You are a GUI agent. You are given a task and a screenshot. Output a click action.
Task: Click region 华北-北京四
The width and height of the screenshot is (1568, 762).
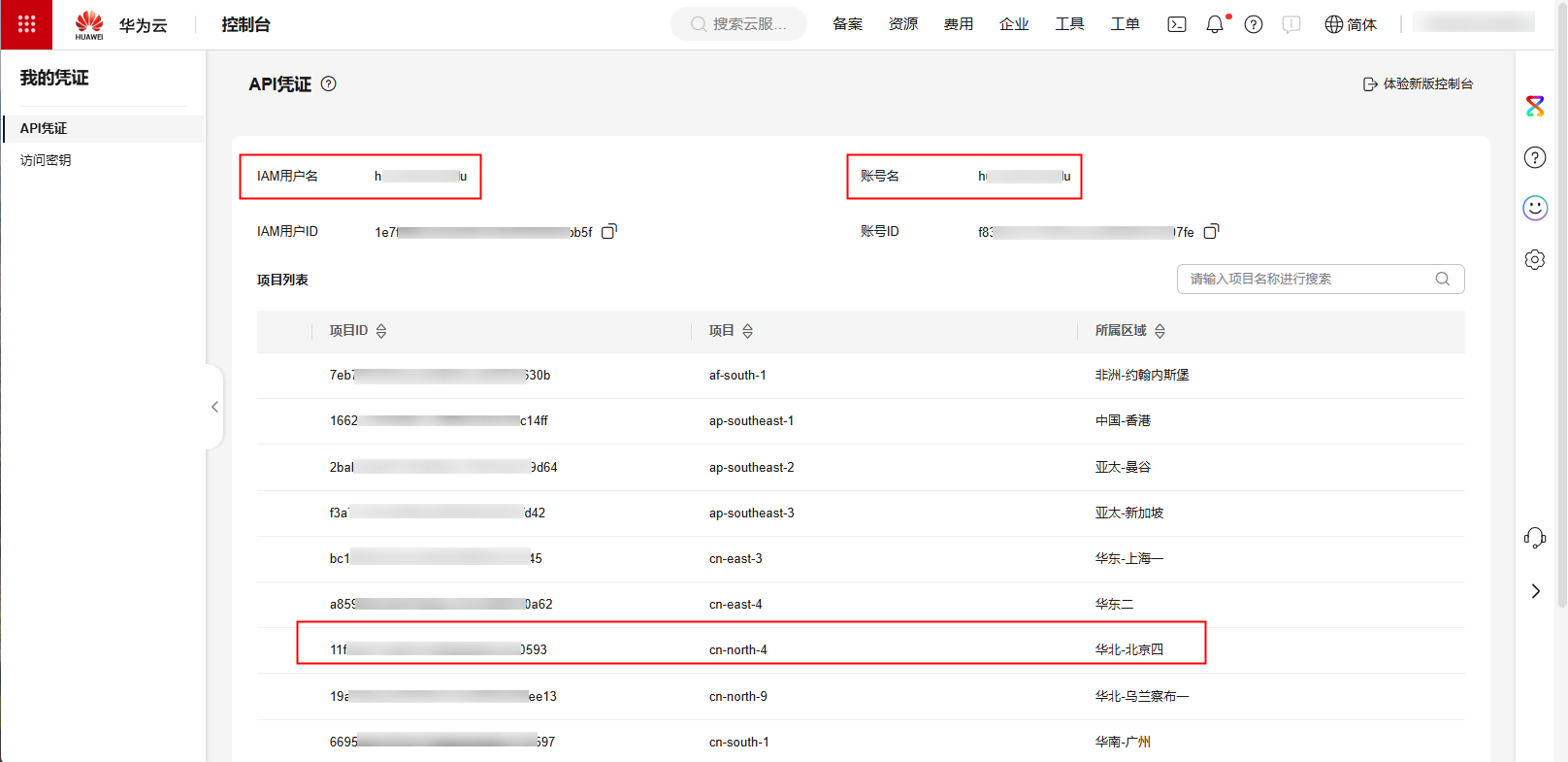[x=1129, y=650]
